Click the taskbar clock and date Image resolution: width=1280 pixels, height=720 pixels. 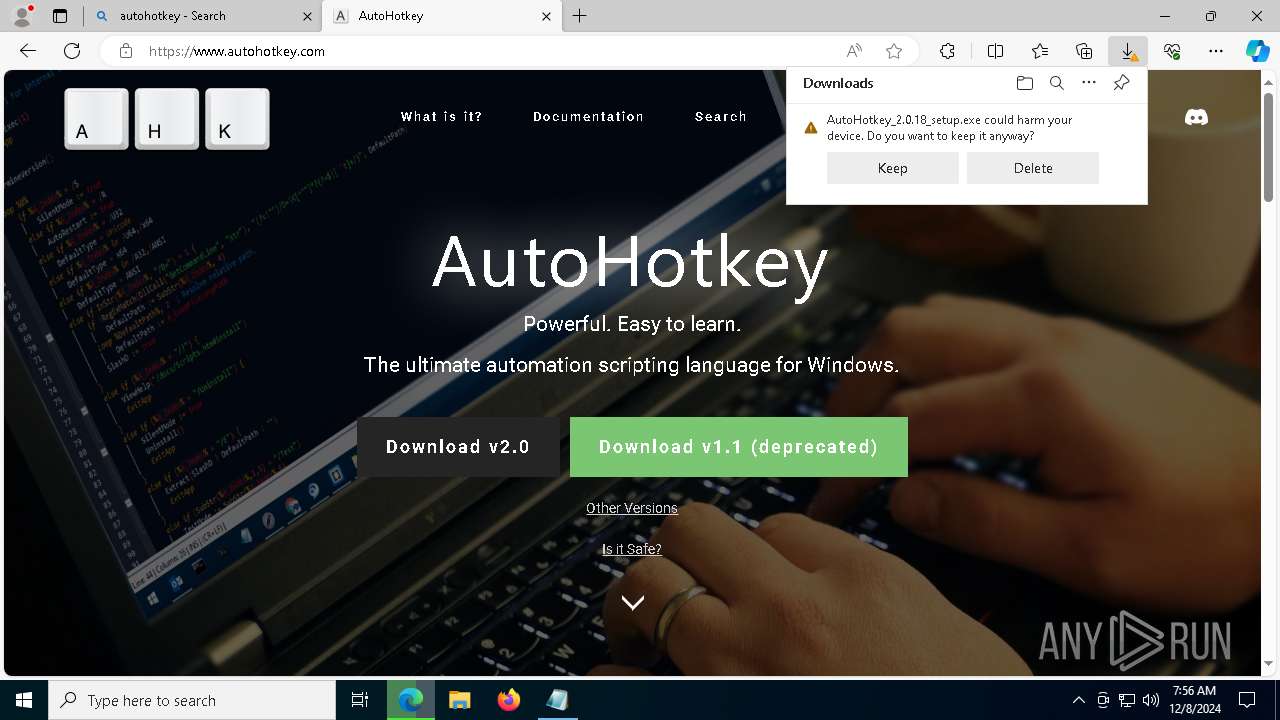(x=1194, y=700)
